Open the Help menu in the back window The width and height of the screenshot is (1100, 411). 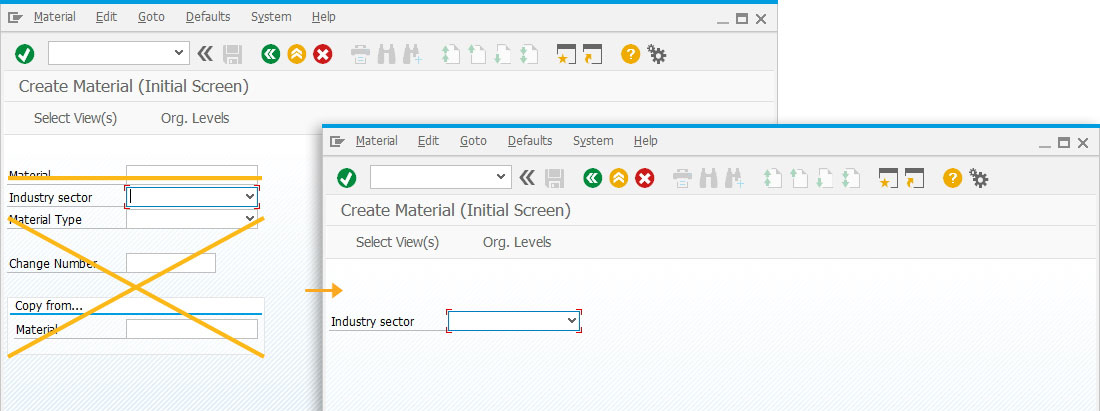pyautogui.click(x=323, y=17)
